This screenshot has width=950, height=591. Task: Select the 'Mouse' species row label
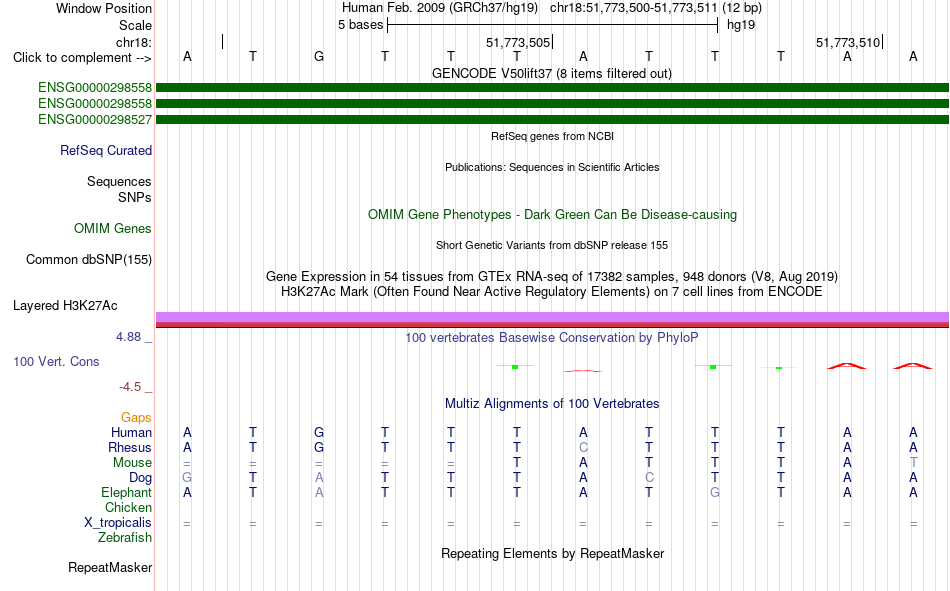click(132, 462)
